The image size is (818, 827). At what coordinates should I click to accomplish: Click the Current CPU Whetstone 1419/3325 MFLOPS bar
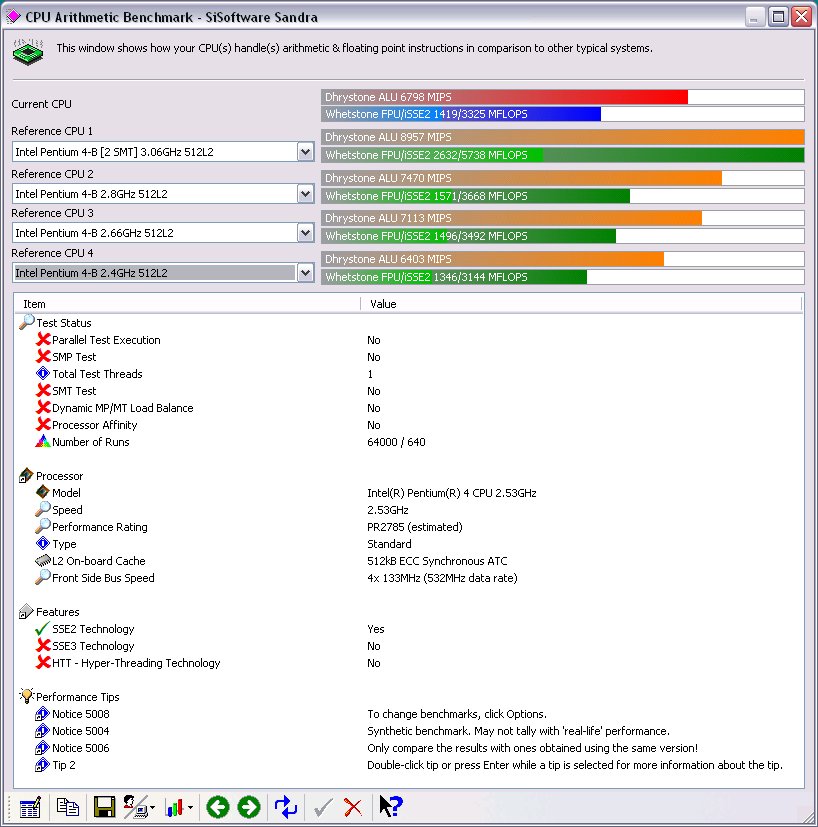point(563,114)
